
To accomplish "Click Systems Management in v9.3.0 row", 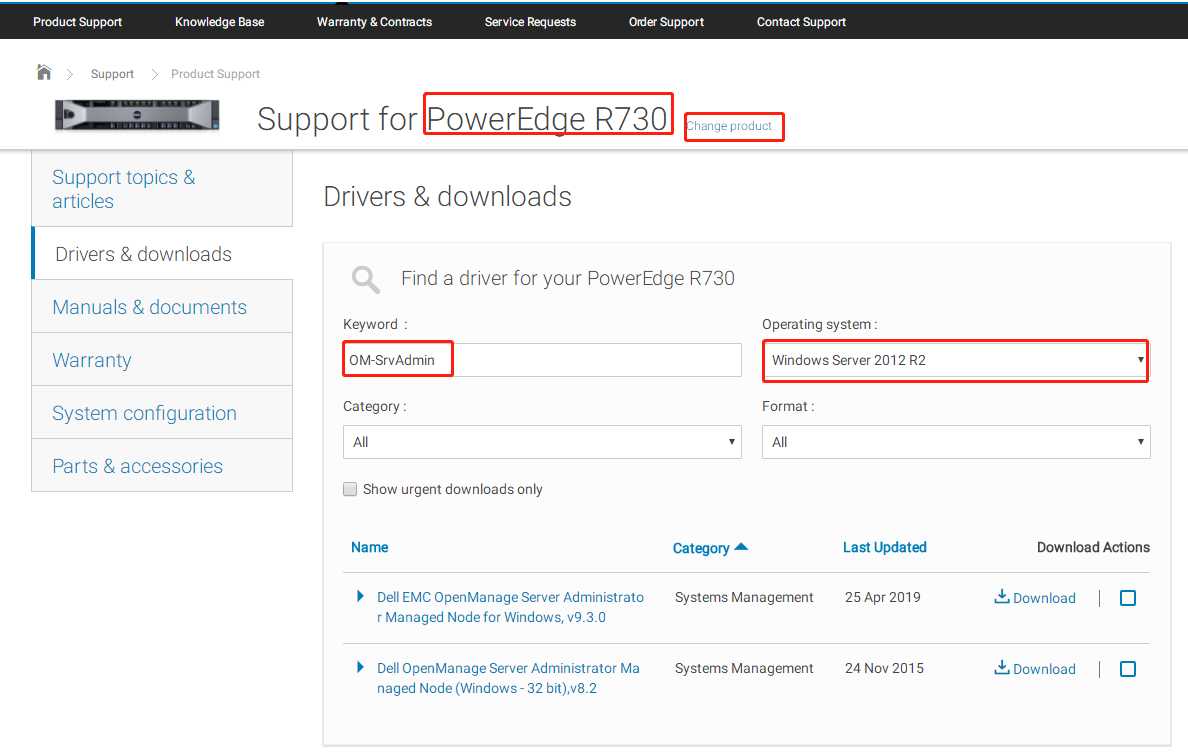I will tap(744, 597).
